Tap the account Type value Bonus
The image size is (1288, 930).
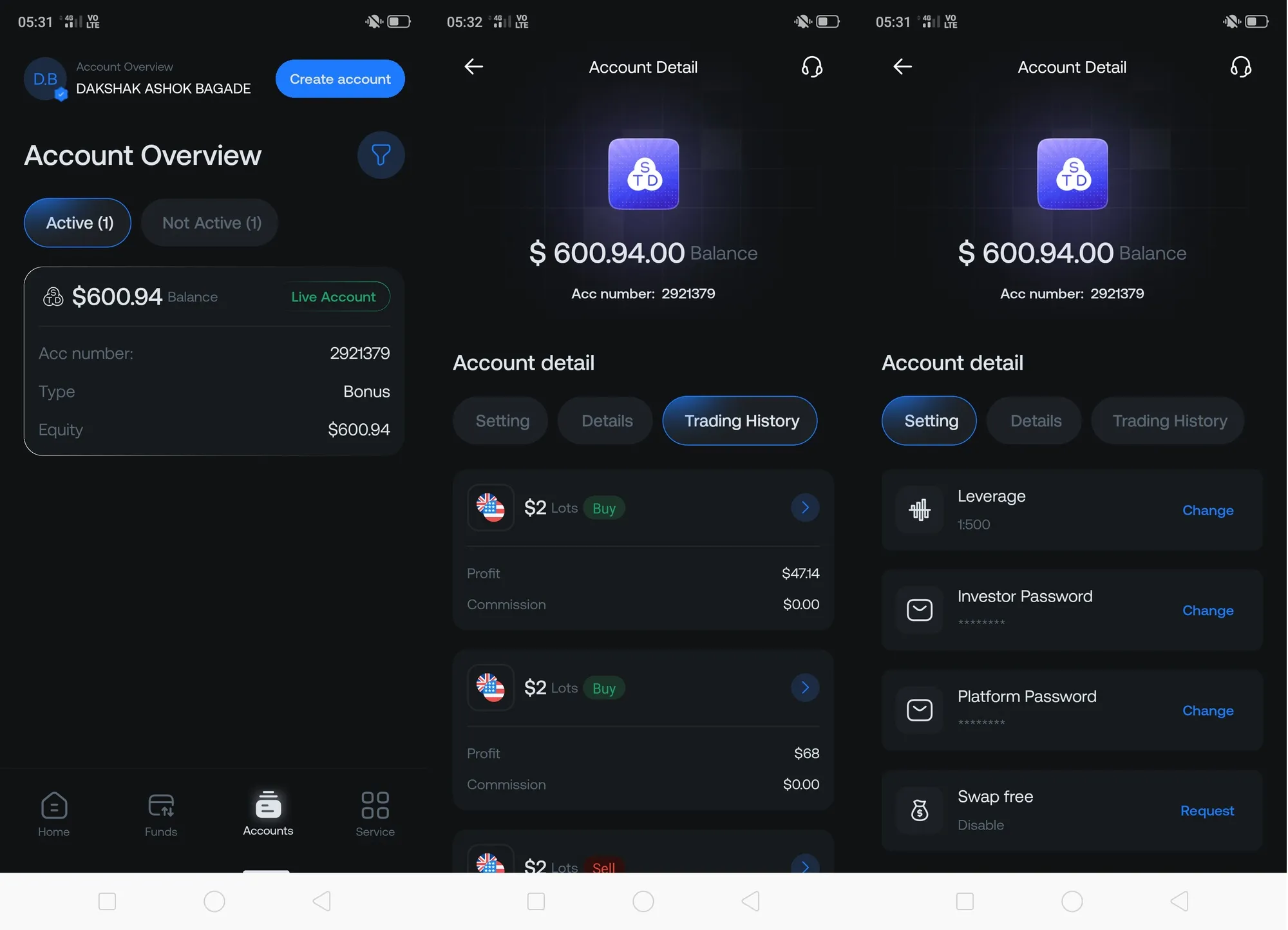(366, 392)
